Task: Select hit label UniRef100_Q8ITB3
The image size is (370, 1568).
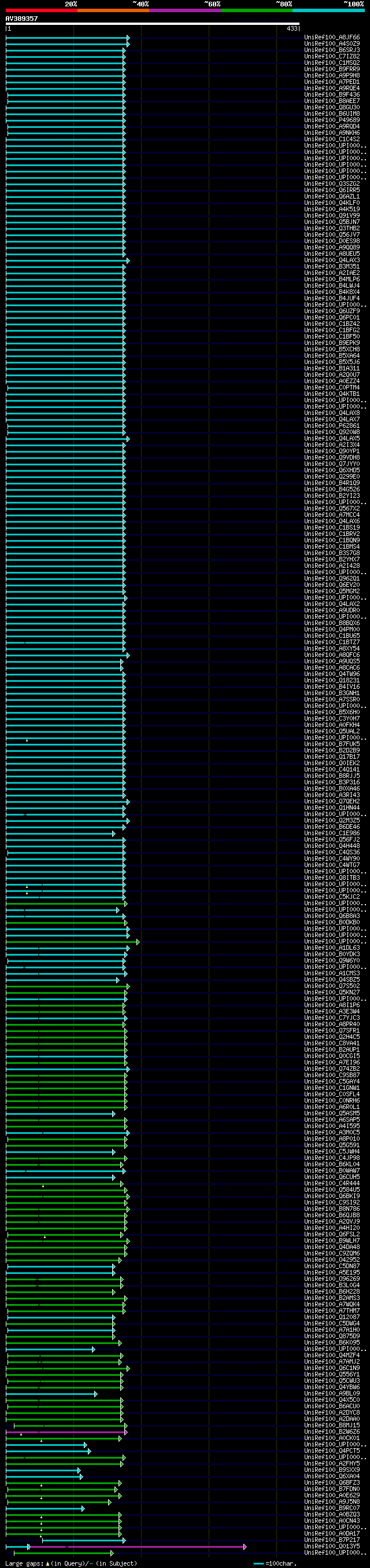Action: 332,877
